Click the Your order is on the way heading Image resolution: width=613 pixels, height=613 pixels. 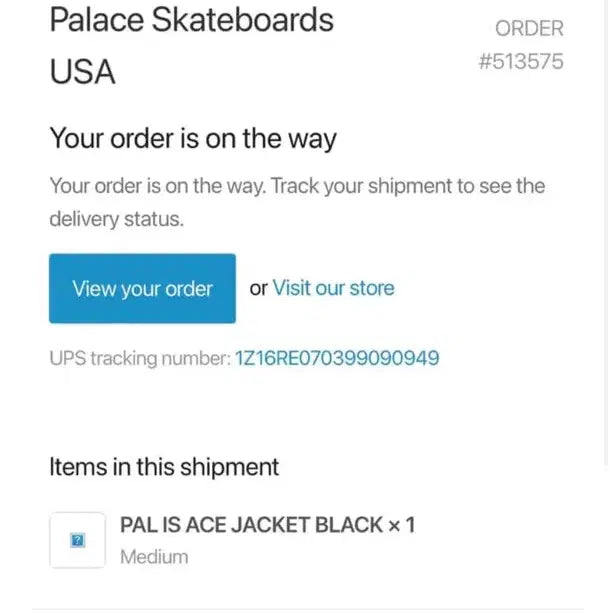pos(193,139)
